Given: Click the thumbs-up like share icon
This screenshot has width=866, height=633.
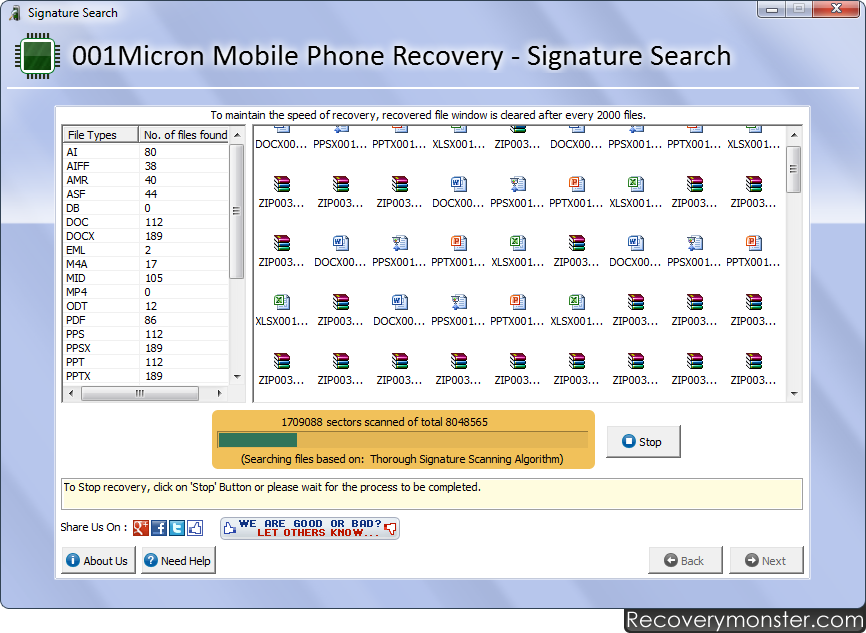Looking at the screenshot, I should point(195,528).
